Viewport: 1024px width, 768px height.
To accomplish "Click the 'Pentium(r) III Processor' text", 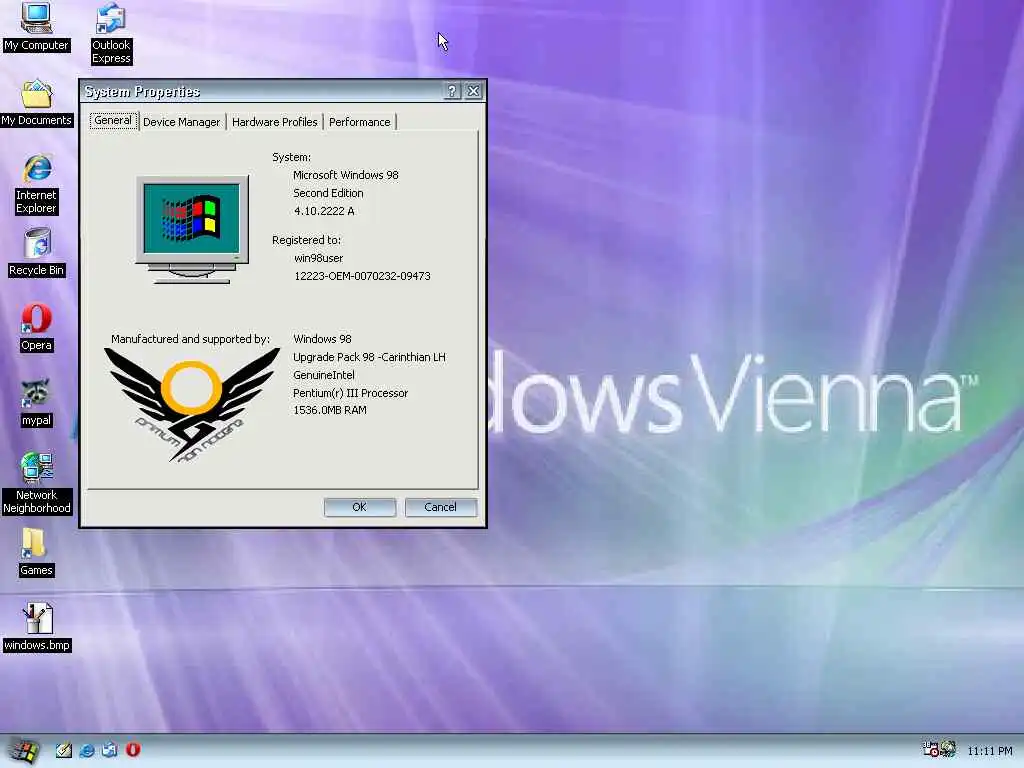I will (x=350, y=393).
